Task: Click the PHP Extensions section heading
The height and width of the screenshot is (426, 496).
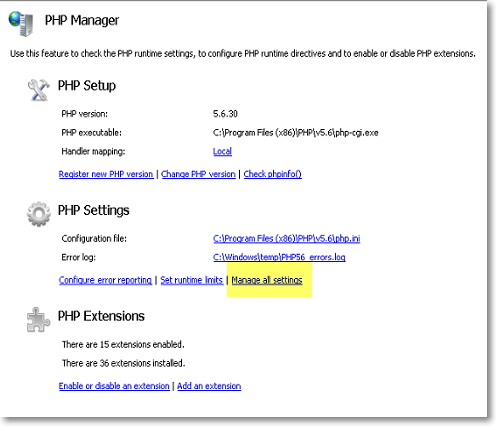Action: tap(101, 316)
